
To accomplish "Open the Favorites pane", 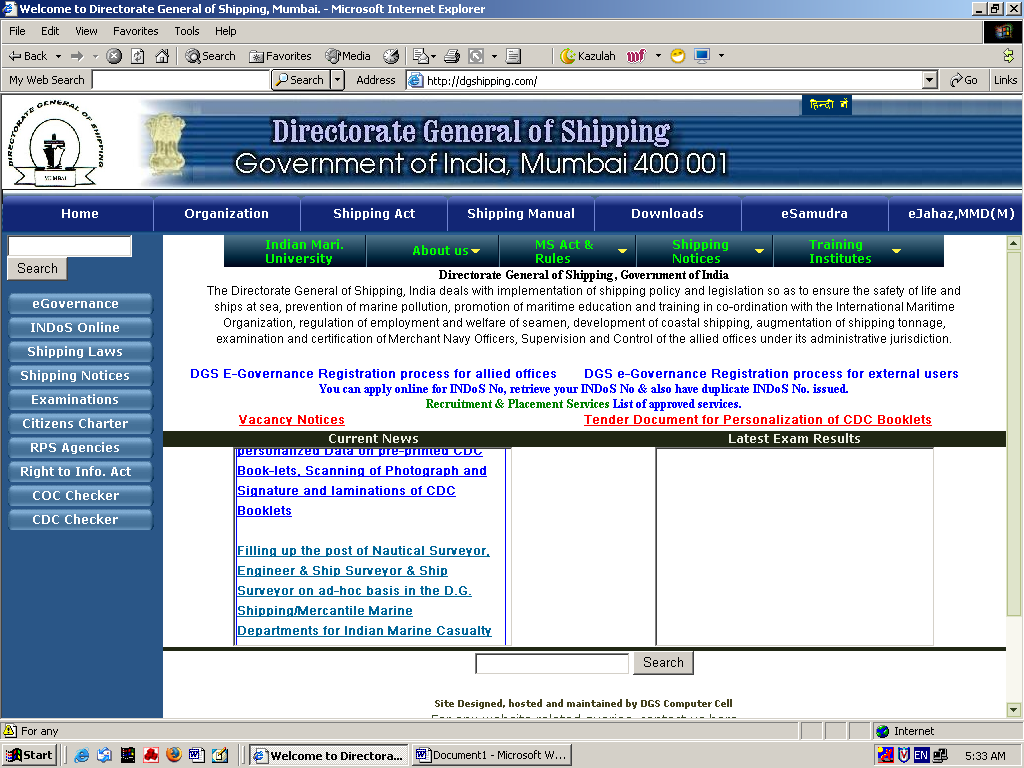I will point(280,56).
